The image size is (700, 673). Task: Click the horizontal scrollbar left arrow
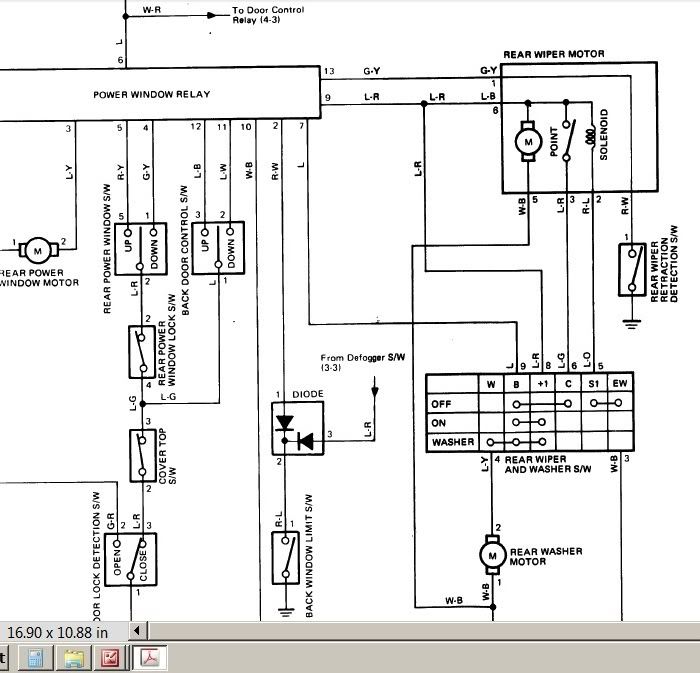click(x=139, y=631)
